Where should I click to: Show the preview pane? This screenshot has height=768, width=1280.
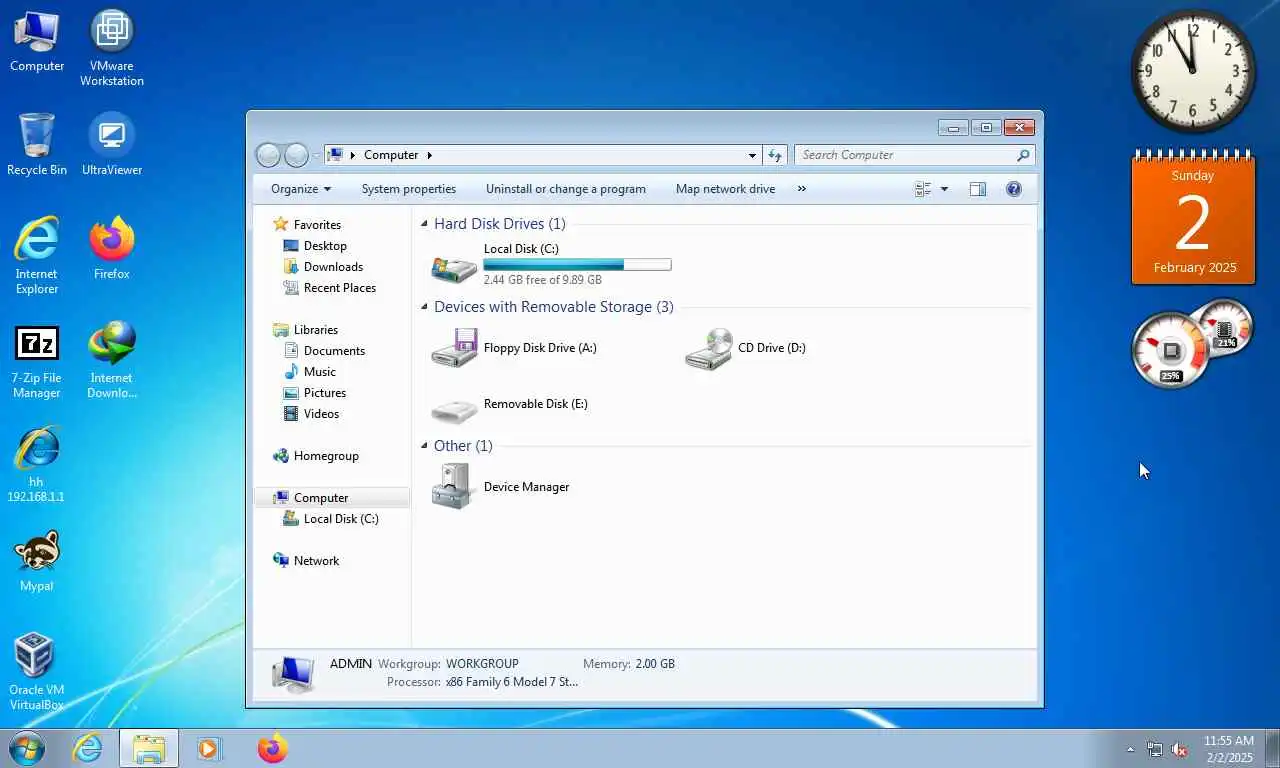[x=977, y=189]
